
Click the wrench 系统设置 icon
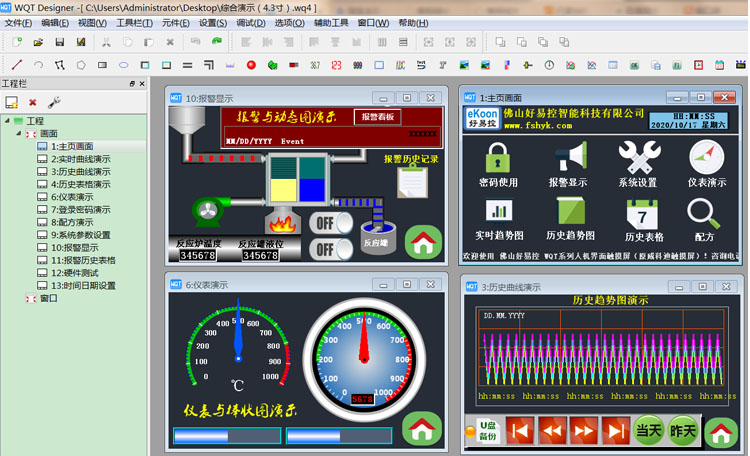coord(638,157)
